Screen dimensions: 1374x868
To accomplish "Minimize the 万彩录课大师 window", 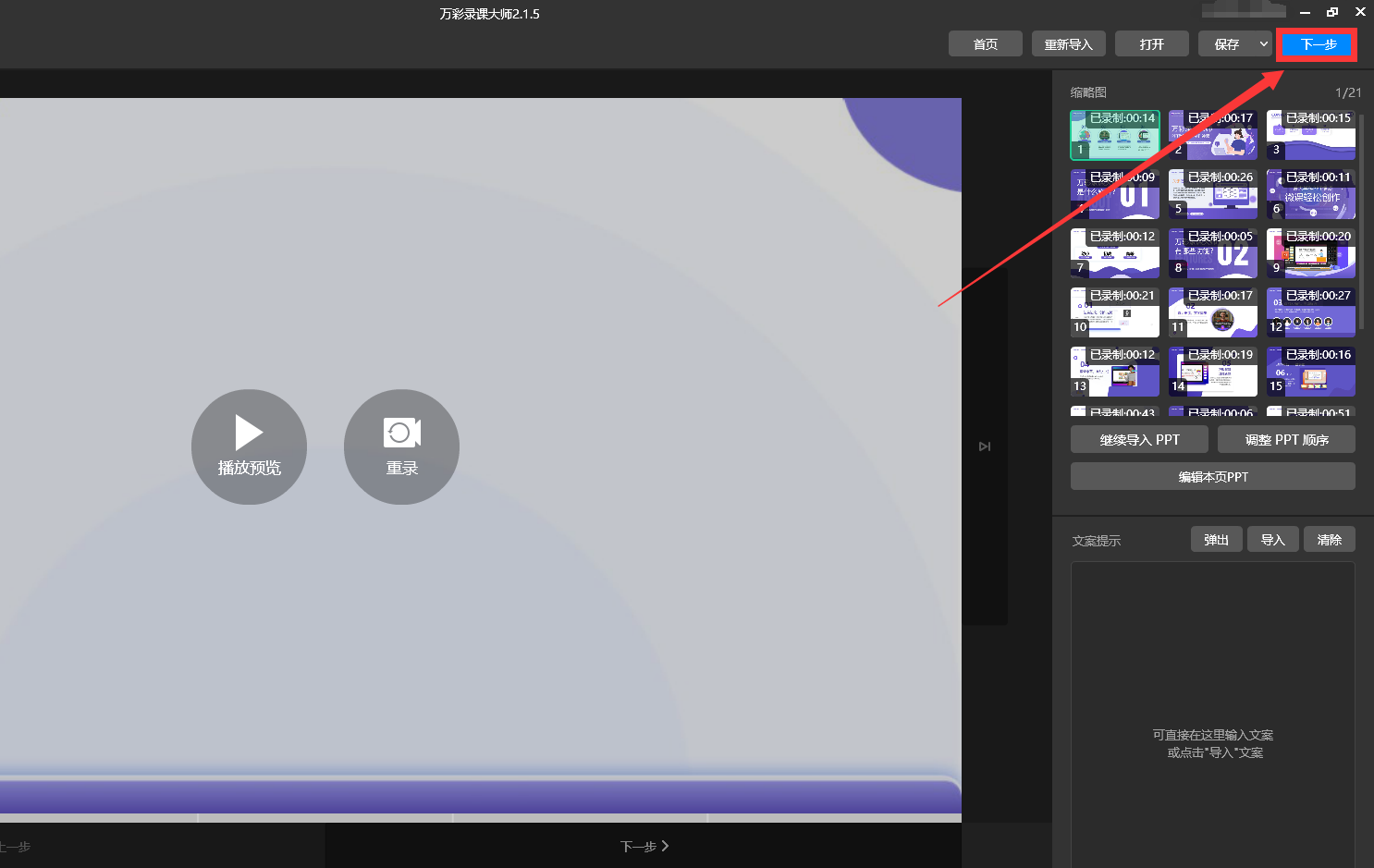I will click(x=1305, y=12).
